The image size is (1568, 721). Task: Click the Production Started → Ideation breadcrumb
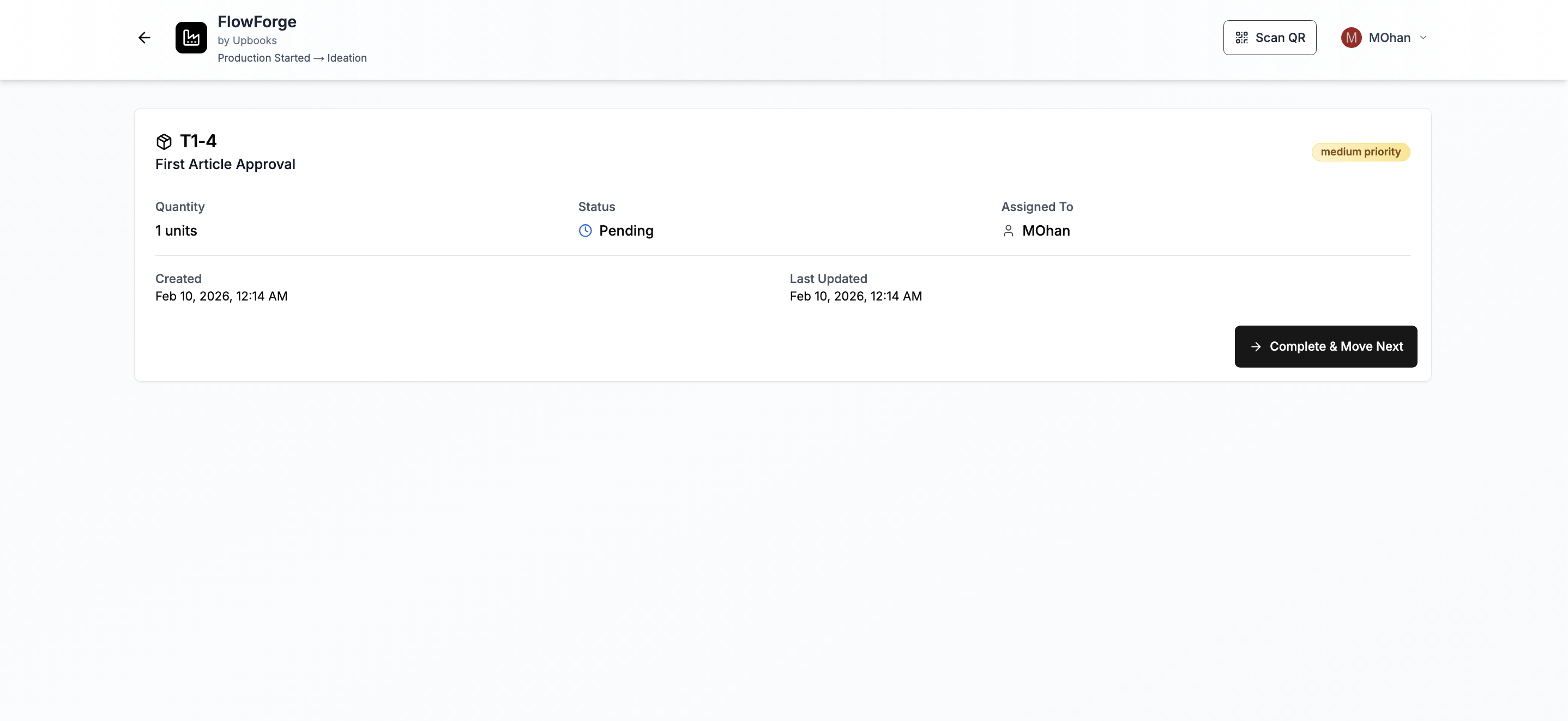tap(292, 58)
